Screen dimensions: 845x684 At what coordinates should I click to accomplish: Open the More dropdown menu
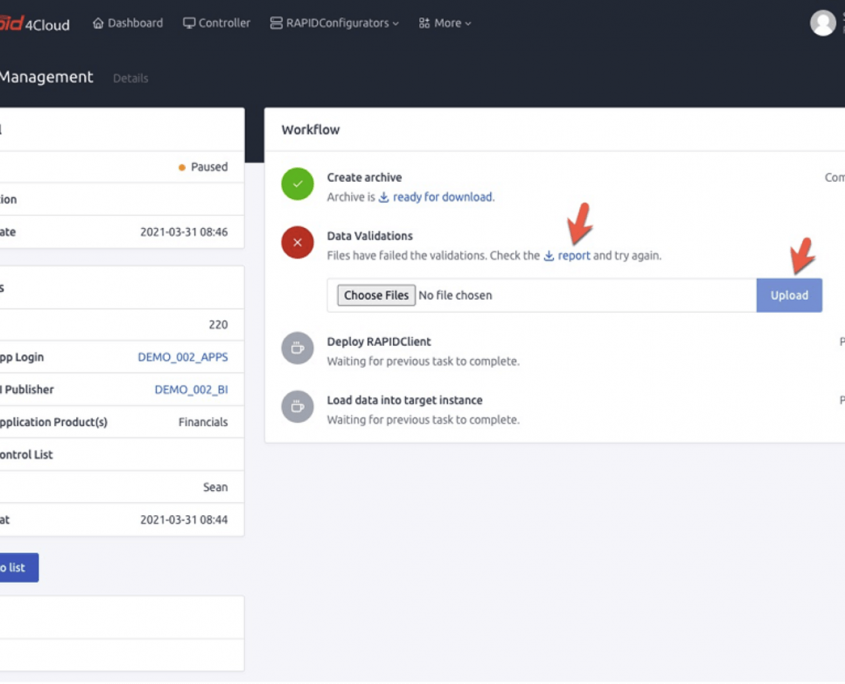[x=445, y=23]
